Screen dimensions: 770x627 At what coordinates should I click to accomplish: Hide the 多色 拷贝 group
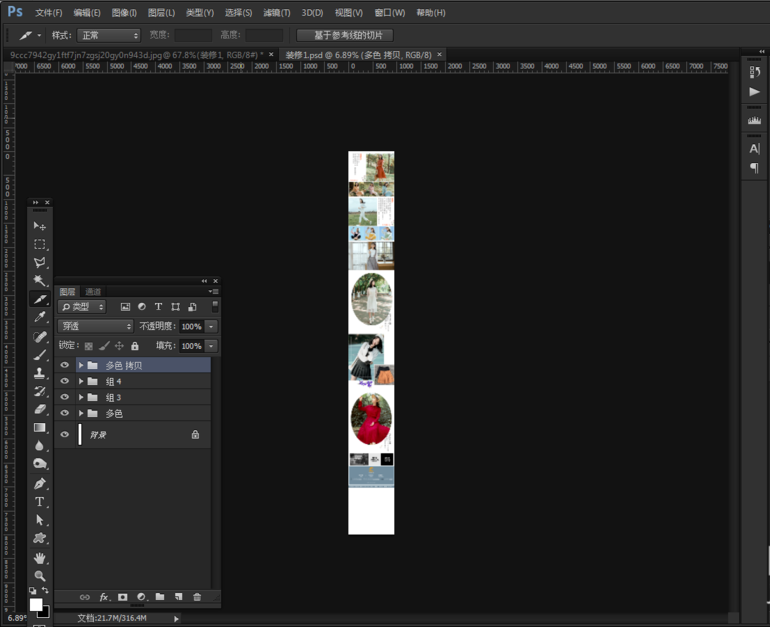click(65, 366)
